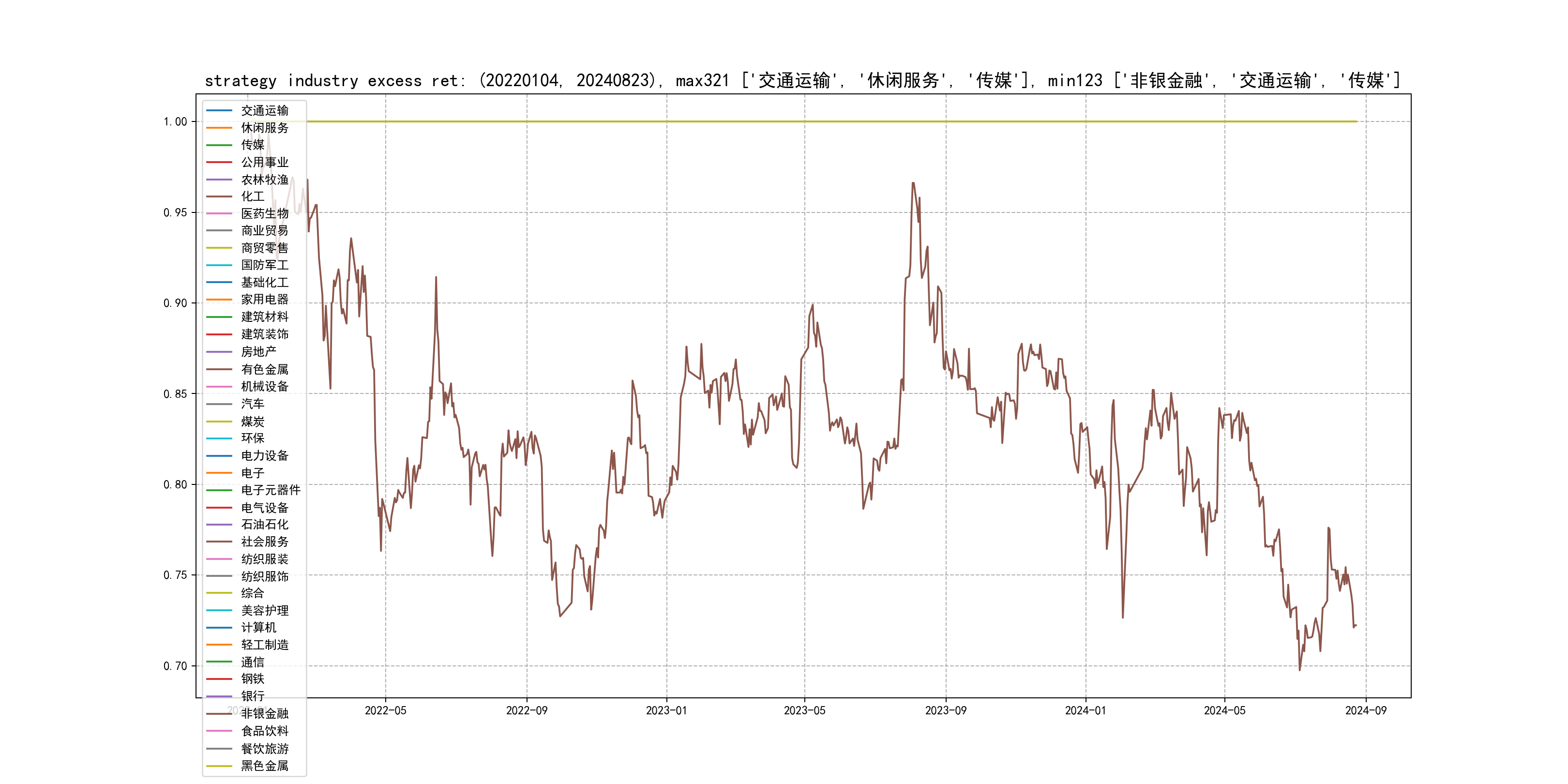Click the chart title text
The image size is (1568, 784).
(802, 80)
